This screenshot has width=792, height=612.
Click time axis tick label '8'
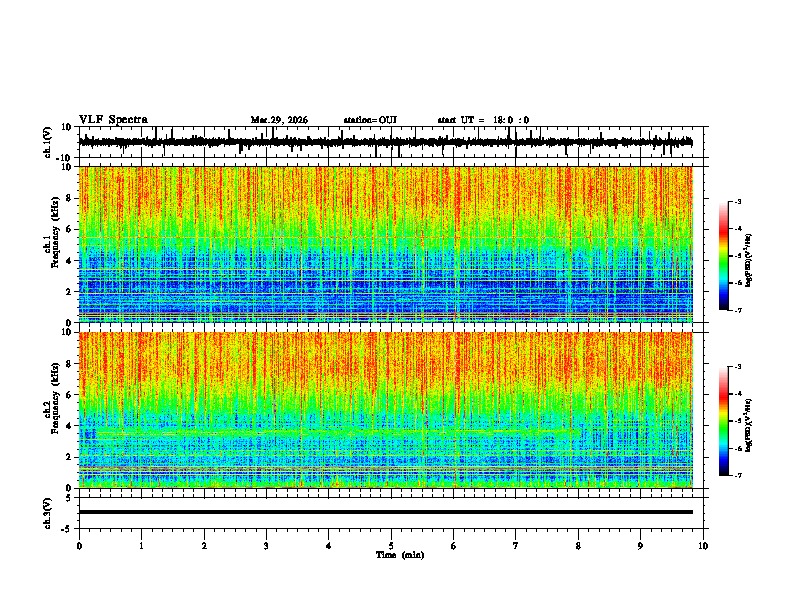tap(578, 546)
